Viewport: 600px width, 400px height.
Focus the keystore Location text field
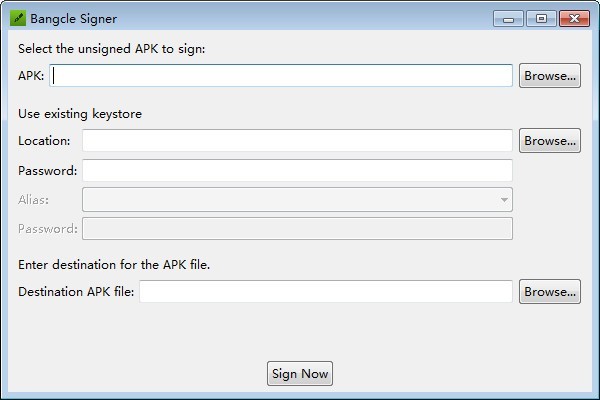tap(297, 140)
